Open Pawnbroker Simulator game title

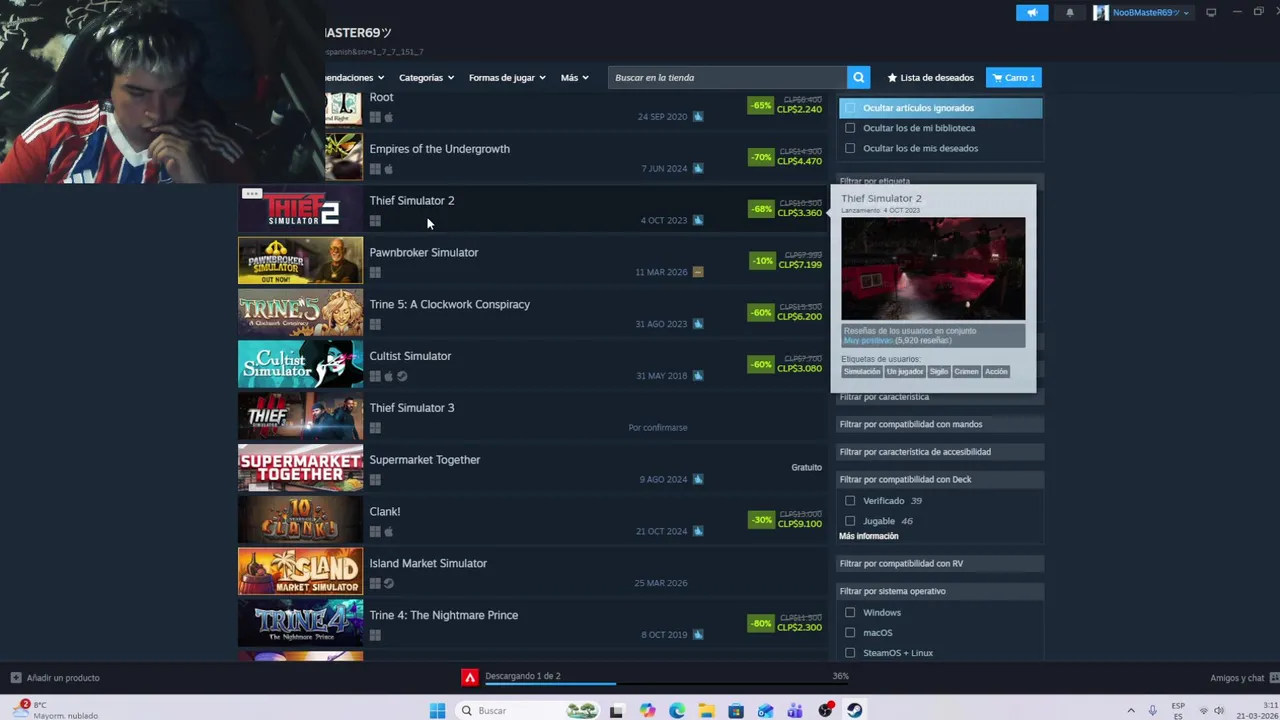424,253
